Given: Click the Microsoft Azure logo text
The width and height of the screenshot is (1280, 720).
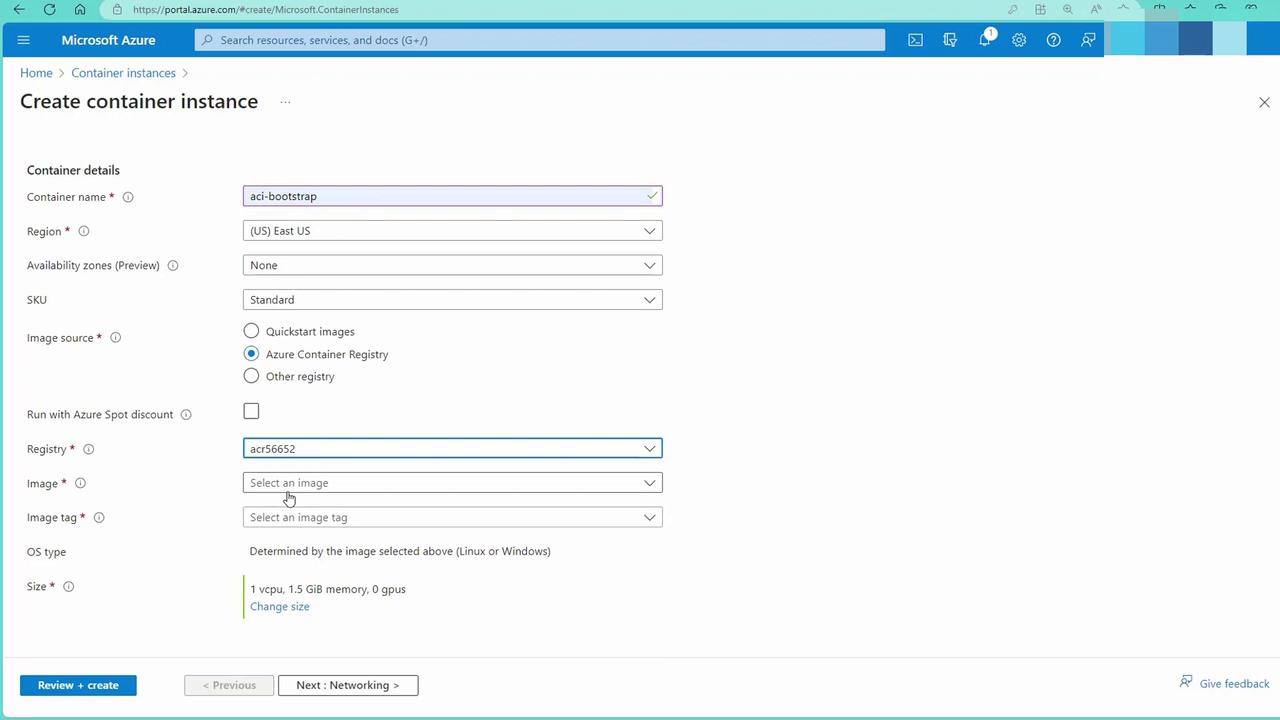Looking at the screenshot, I should point(108,40).
